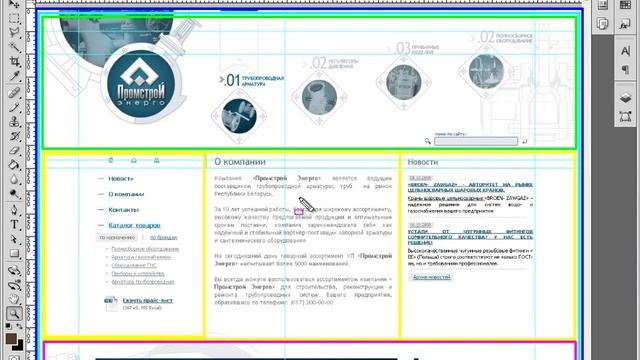Click the price-list download link in the mockup
Image resolution: width=640 pixels, height=360 pixels.
click(x=148, y=300)
